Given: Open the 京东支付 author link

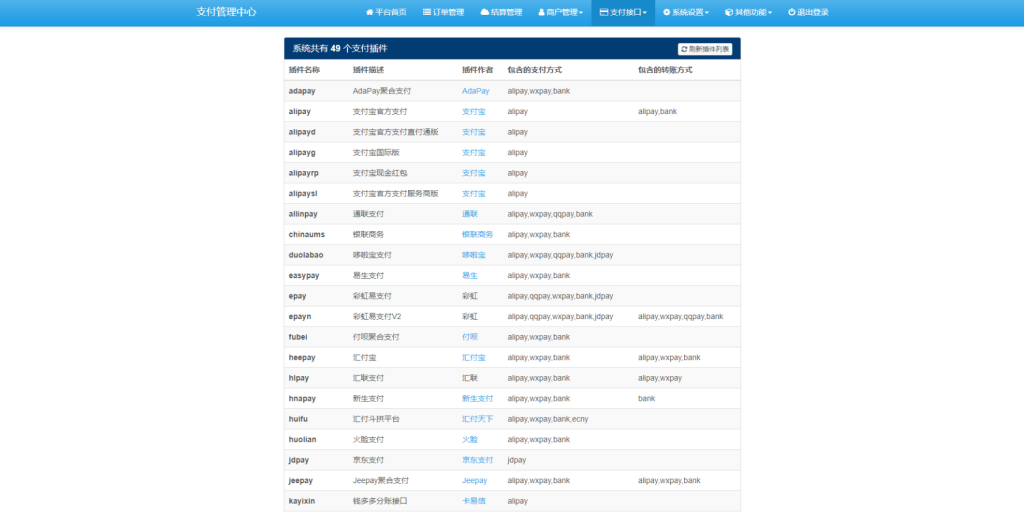Looking at the screenshot, I should (x=477, y=460).
